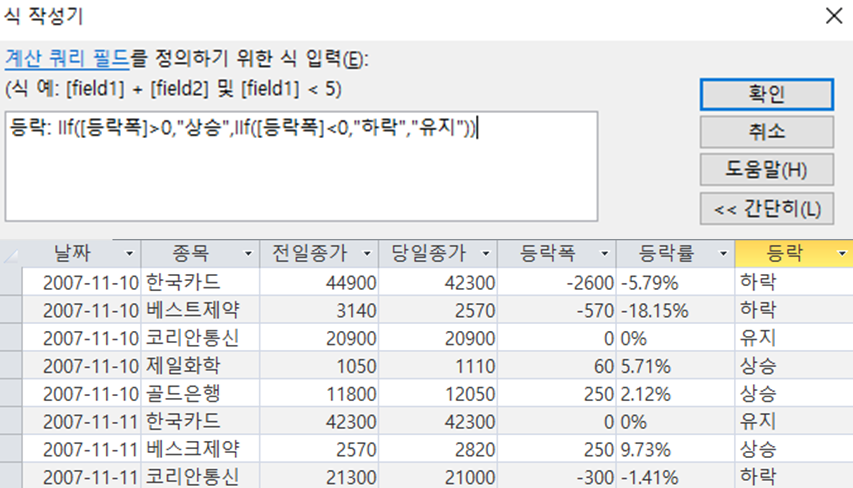Select the 당일종가 column header
The height and width of the screenshot is (488, 853).
click(438, 254)
